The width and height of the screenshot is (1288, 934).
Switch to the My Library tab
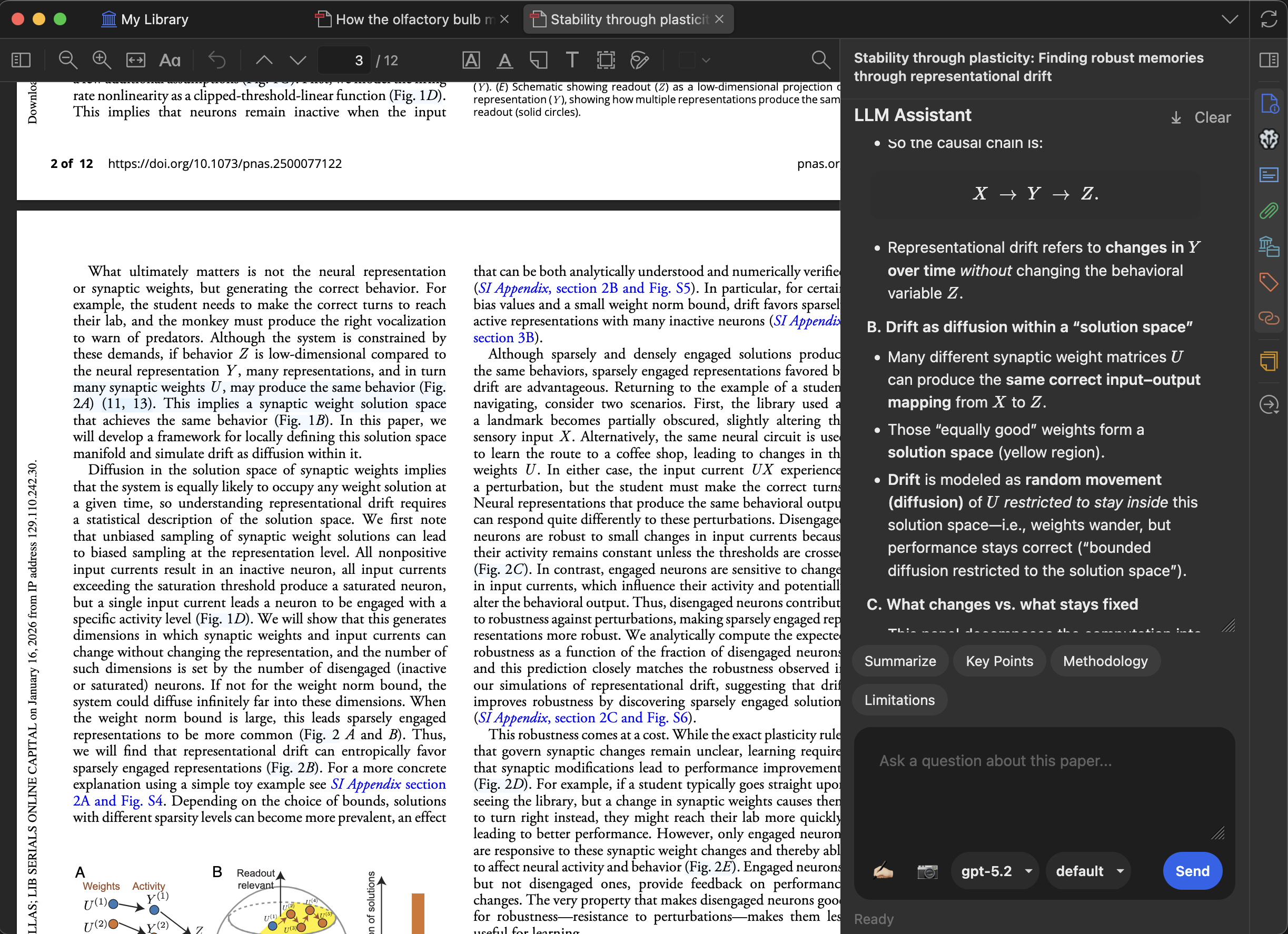pyautogui.click(x=145, y=19)
